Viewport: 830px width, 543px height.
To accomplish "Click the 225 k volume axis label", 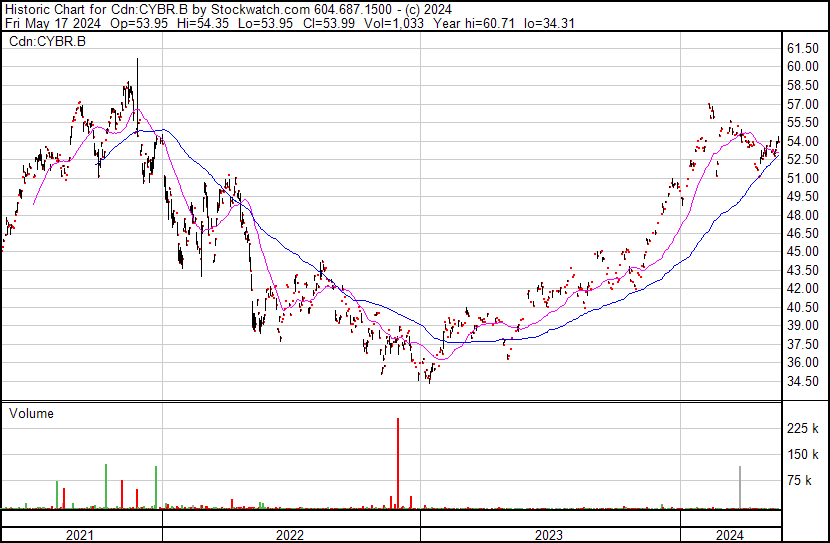I will click(803, 428).
